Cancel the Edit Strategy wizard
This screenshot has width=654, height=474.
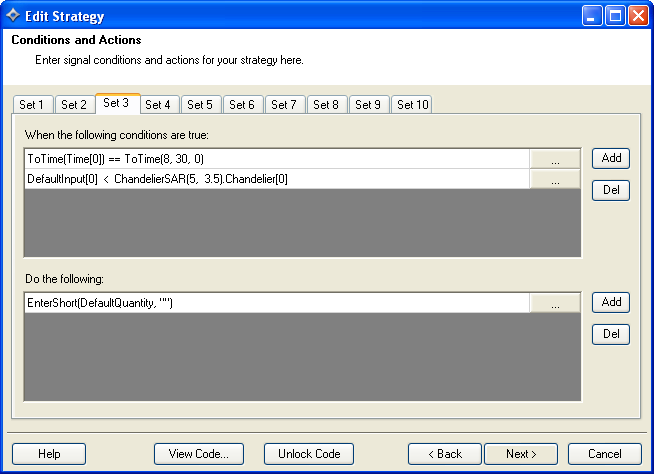click(x=605, y=454)
